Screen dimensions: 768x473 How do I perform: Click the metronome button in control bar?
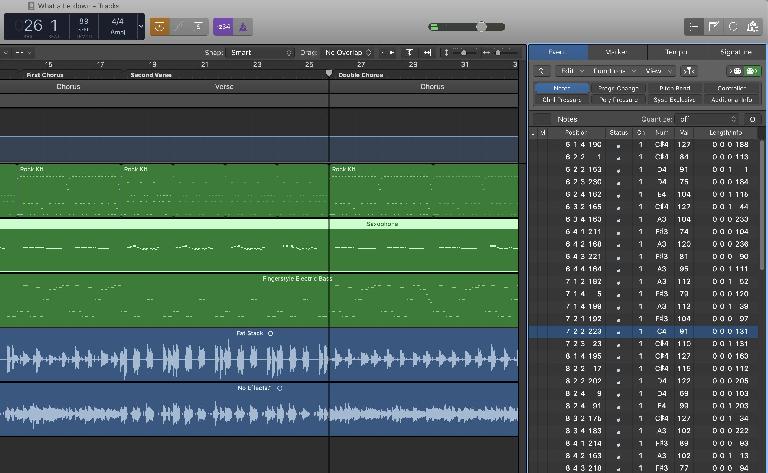click(245, 27)
